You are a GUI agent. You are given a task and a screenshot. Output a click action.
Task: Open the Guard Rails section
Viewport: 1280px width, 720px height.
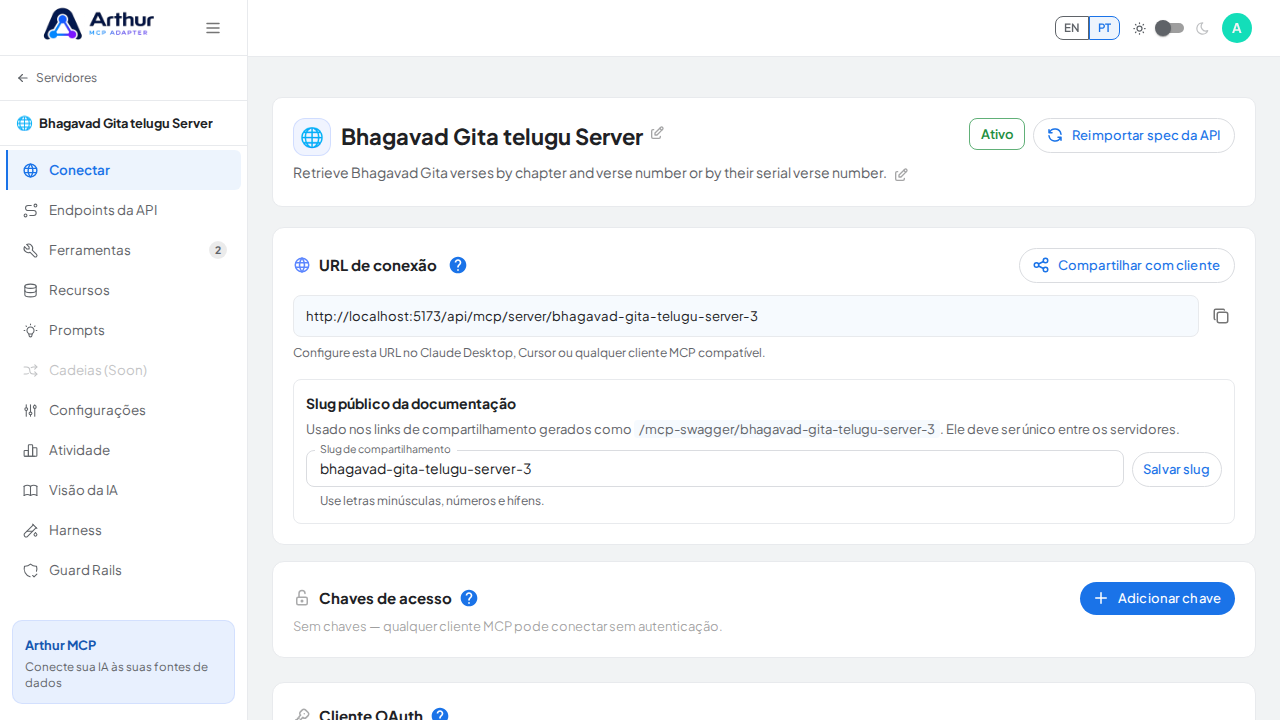pos(124,570)
